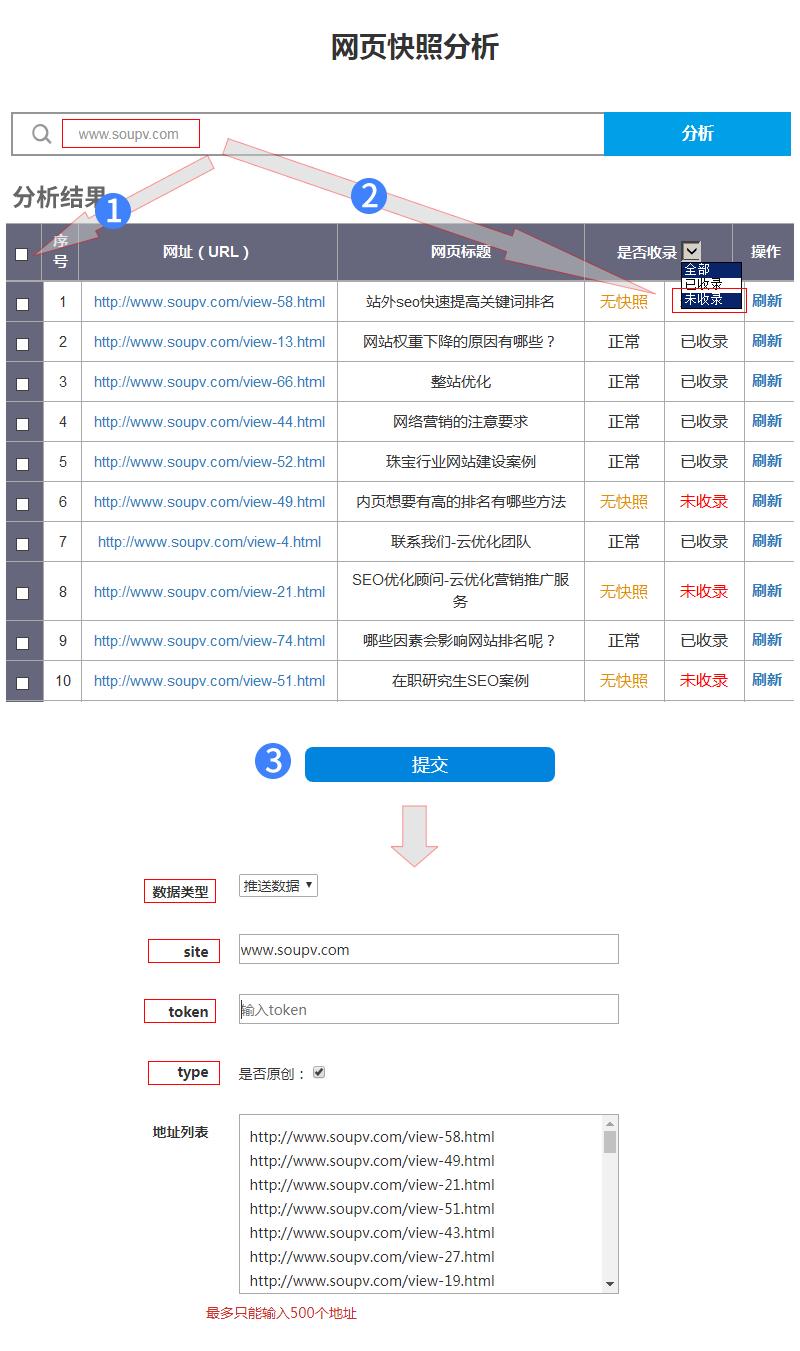800x1351 pixels.
Task: Toggle the select-all checkbox in the table header
Action: point(22,255)
